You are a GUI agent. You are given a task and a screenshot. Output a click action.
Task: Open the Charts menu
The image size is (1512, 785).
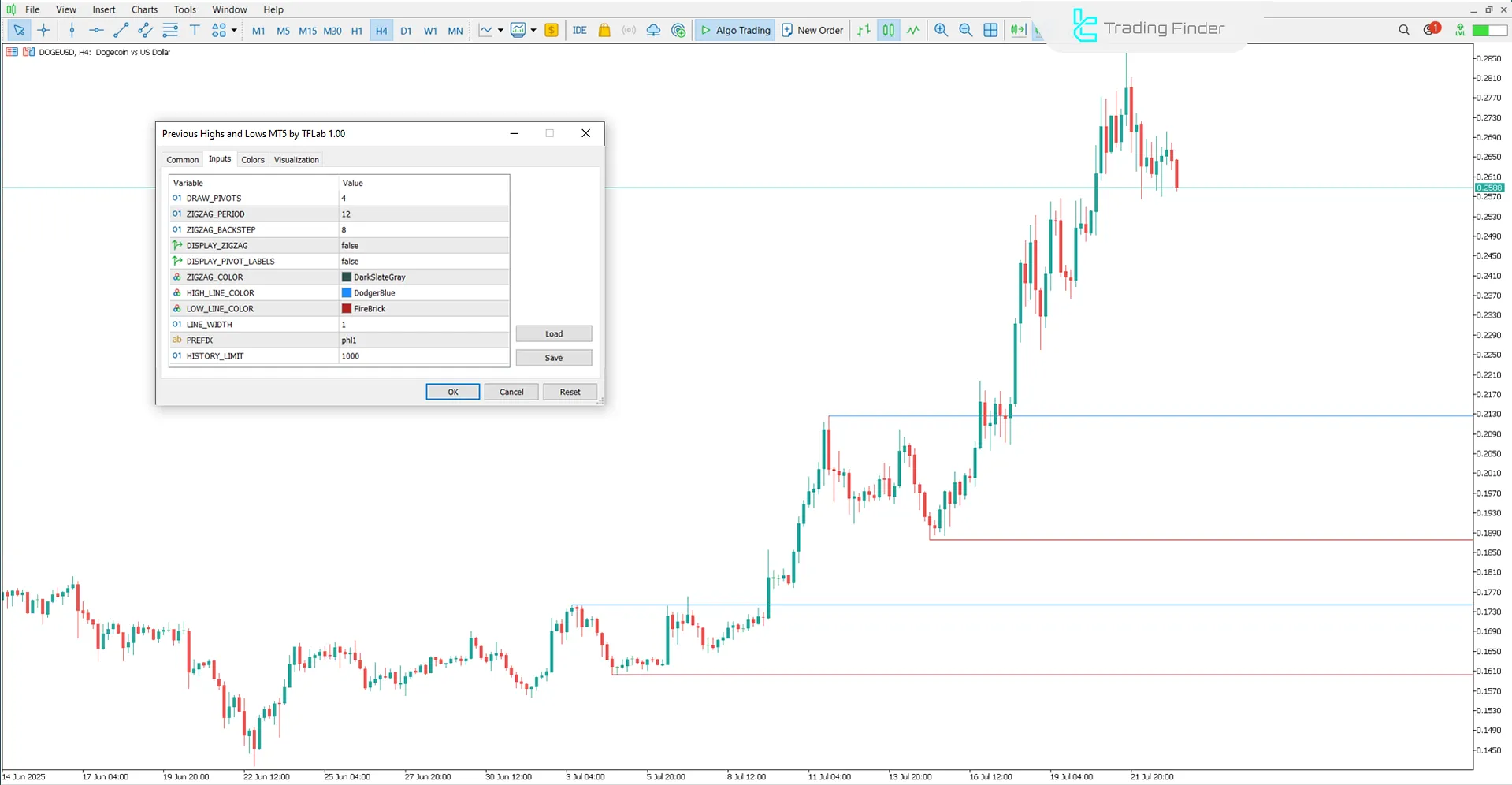click(x=143, y=9)
